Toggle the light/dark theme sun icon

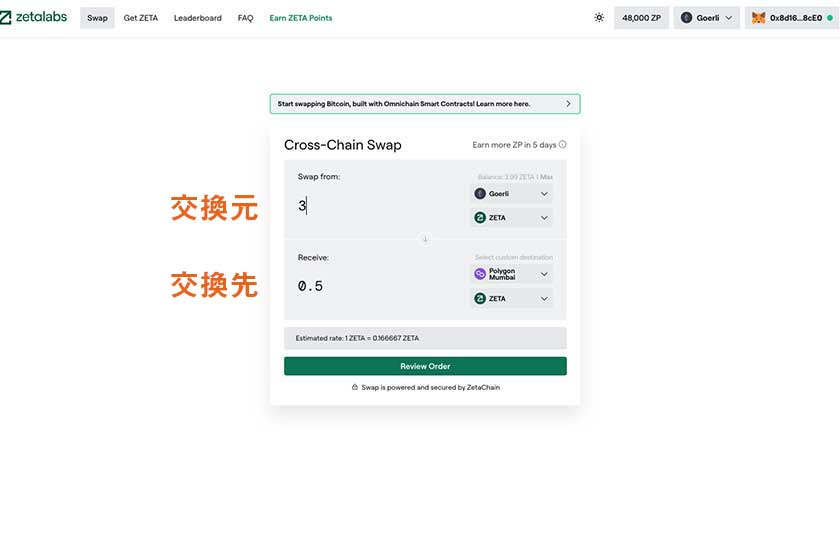click(599, 18)
